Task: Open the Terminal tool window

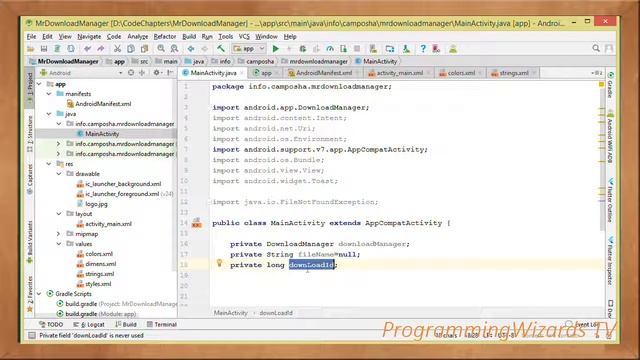Action: coord(162,324)
